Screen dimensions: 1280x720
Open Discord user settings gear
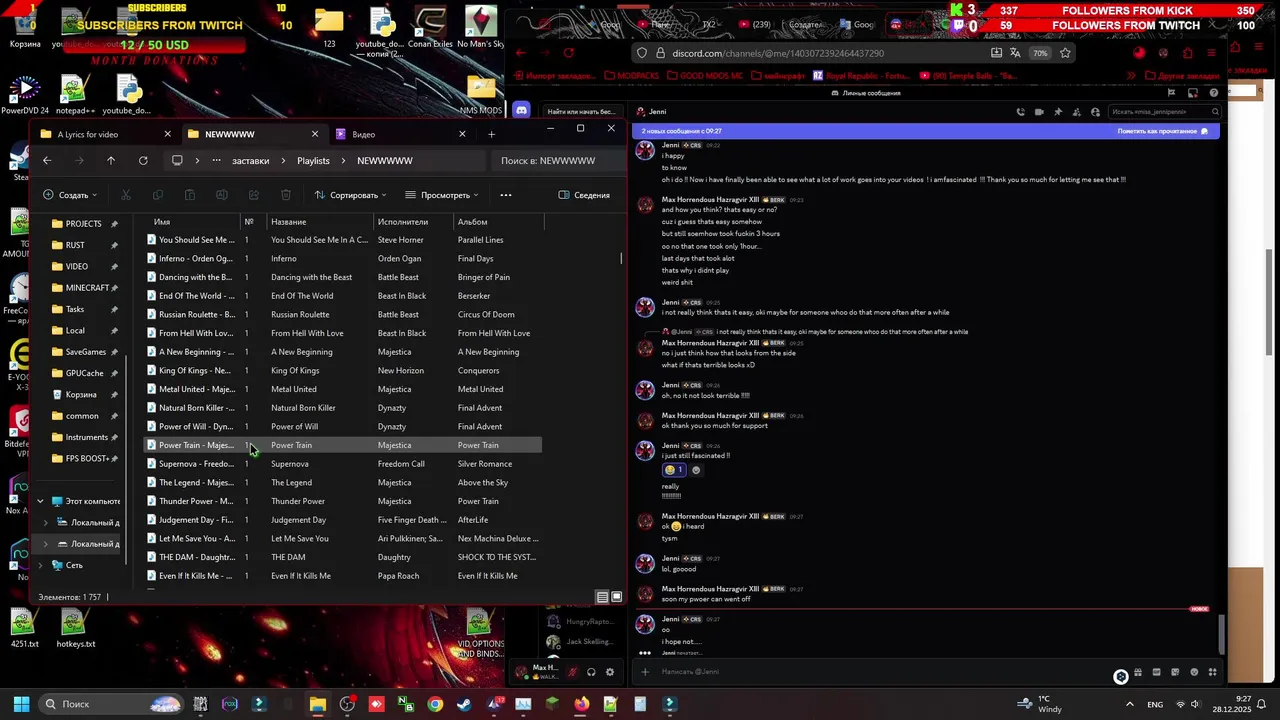click(x=610, y=672)
